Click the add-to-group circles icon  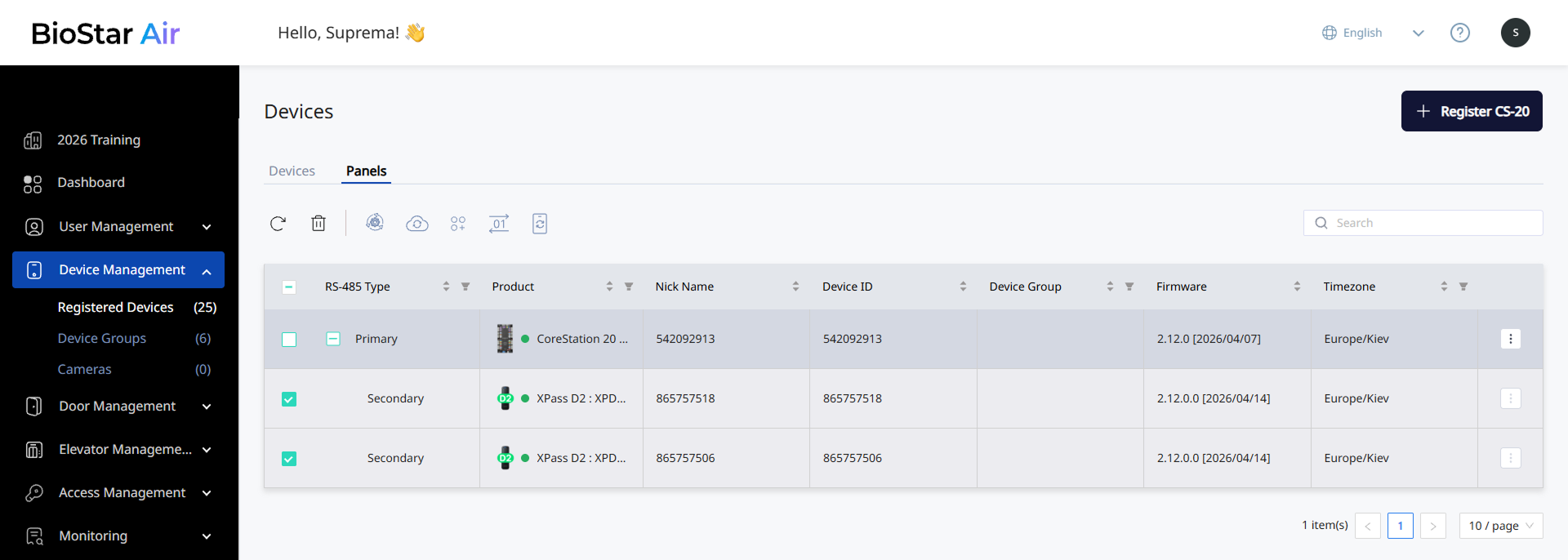coord(458,224)
